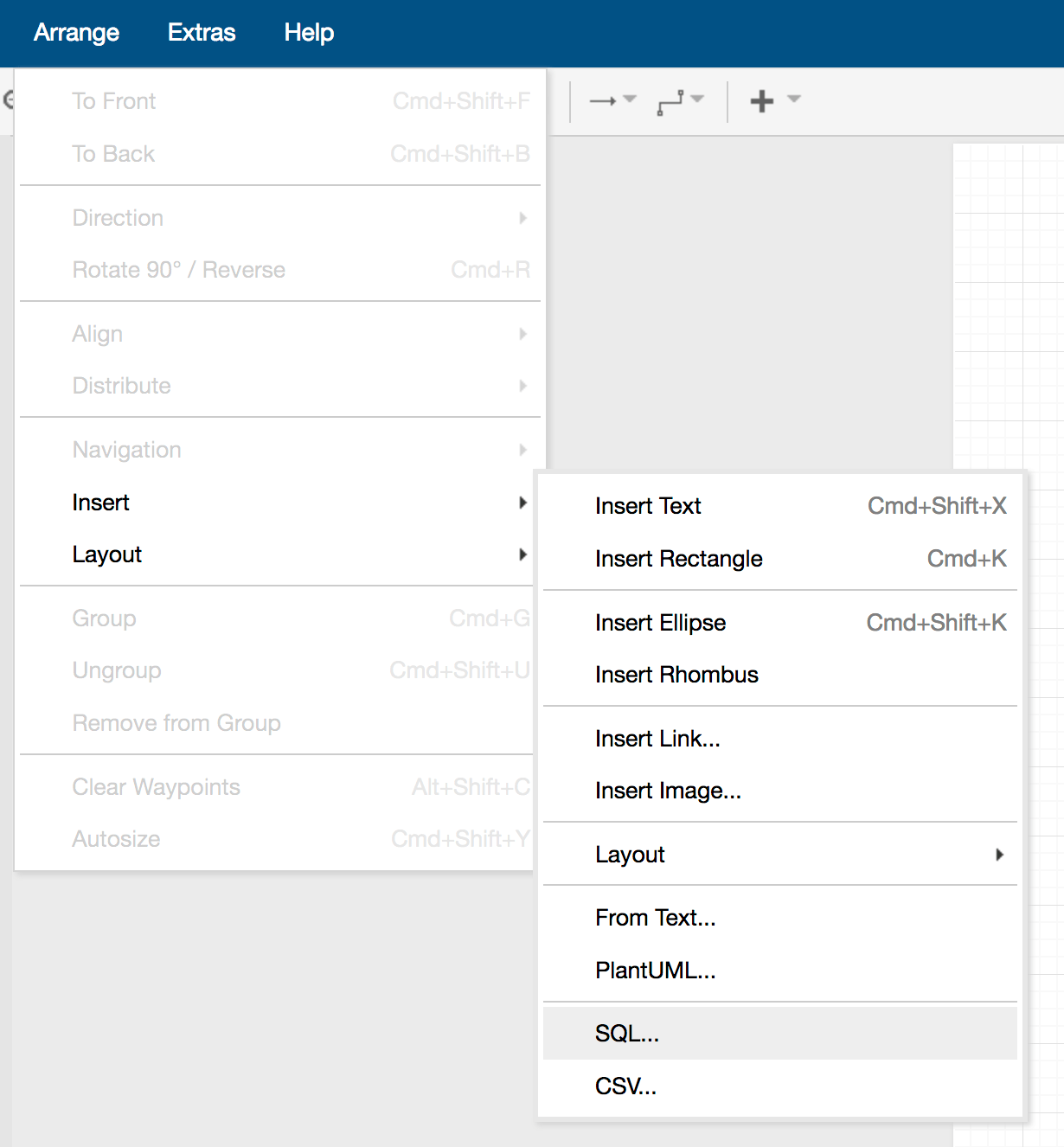
Task: Click the plus icon to insert a shape
Action: 761,100
